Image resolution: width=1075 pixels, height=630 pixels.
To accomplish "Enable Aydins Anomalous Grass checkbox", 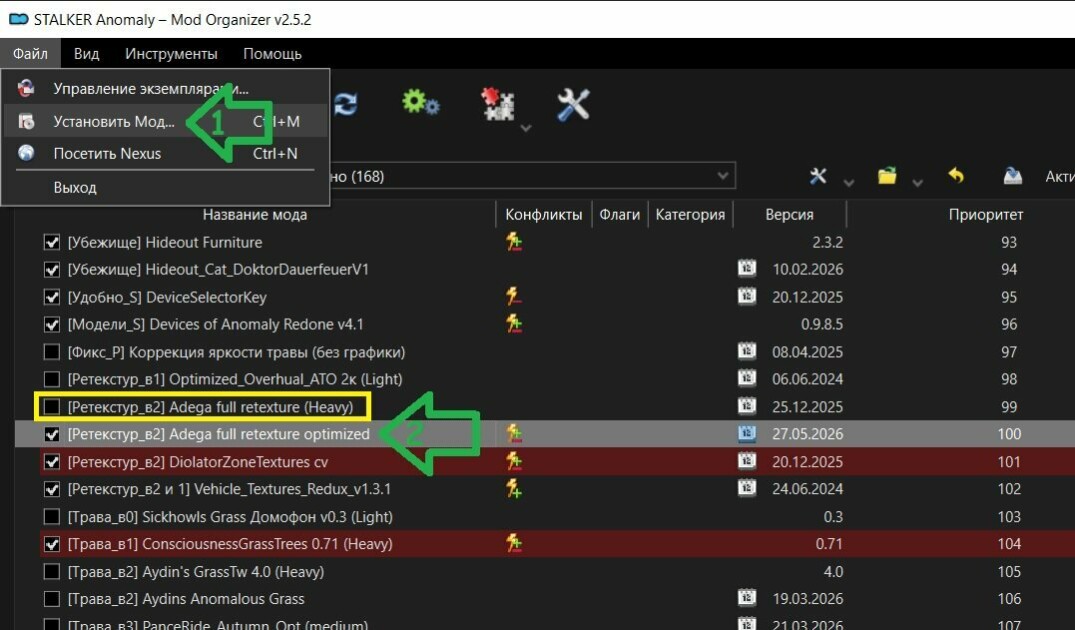I will pyautogui.click(x=51, y=598).
